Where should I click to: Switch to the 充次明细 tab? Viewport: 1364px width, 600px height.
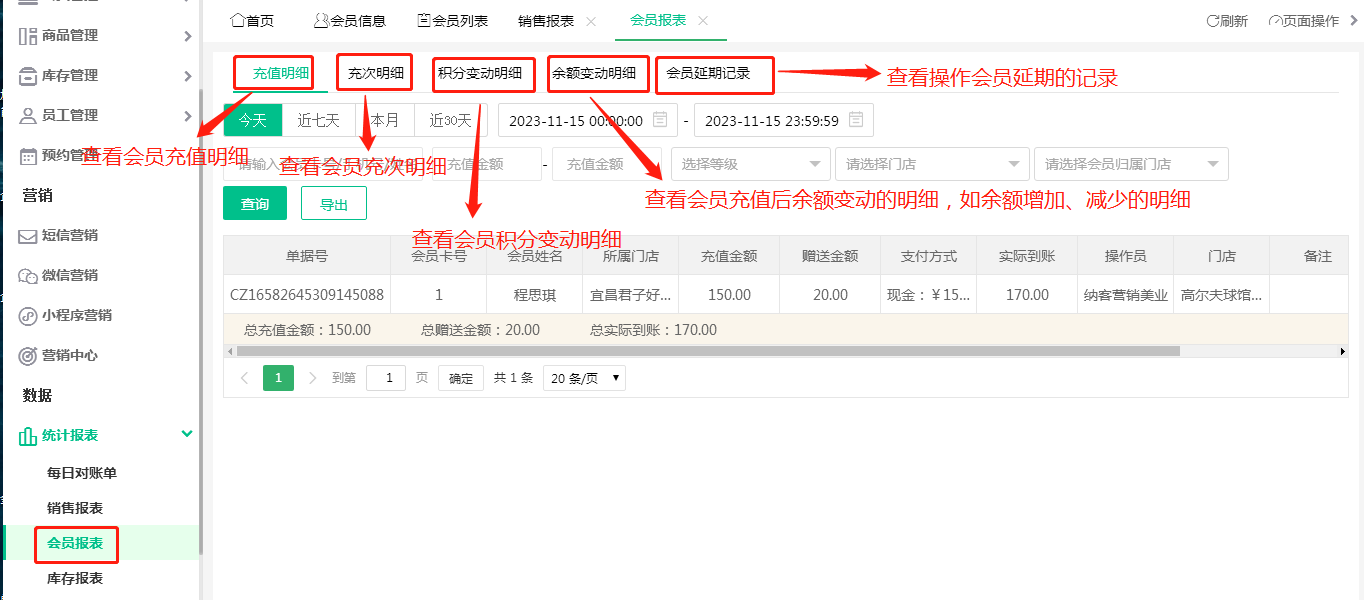(x=374, y=72)
